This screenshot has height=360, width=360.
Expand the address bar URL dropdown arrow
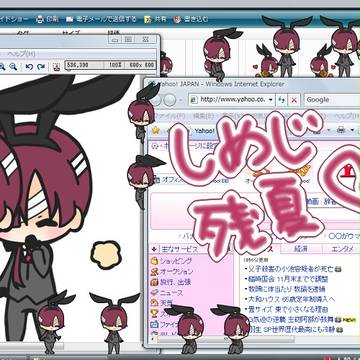pos(271,100)
